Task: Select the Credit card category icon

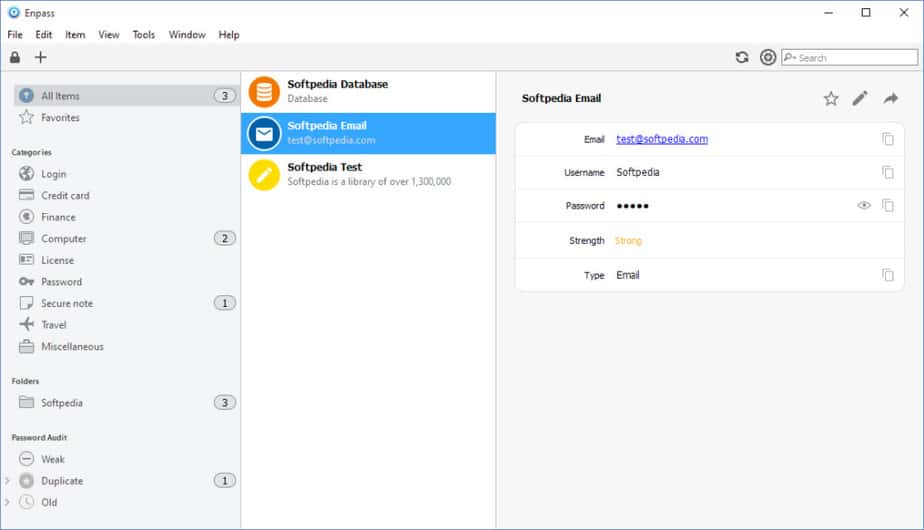Action: coord(27,195)
